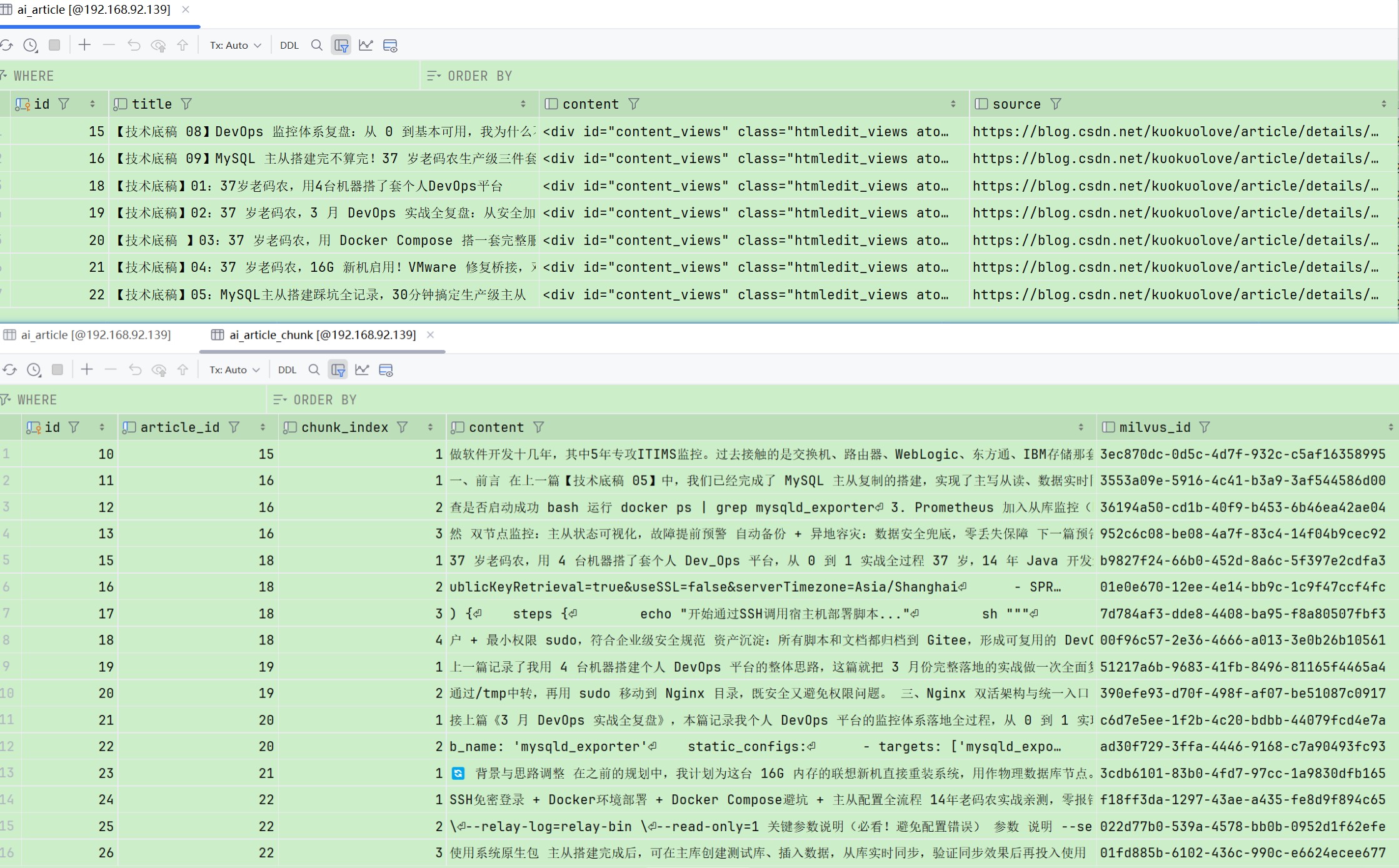The height and width of the screenshot is (868, 1399).
Task: Toggle filter funnel on the title column
Action: (186, 104)
